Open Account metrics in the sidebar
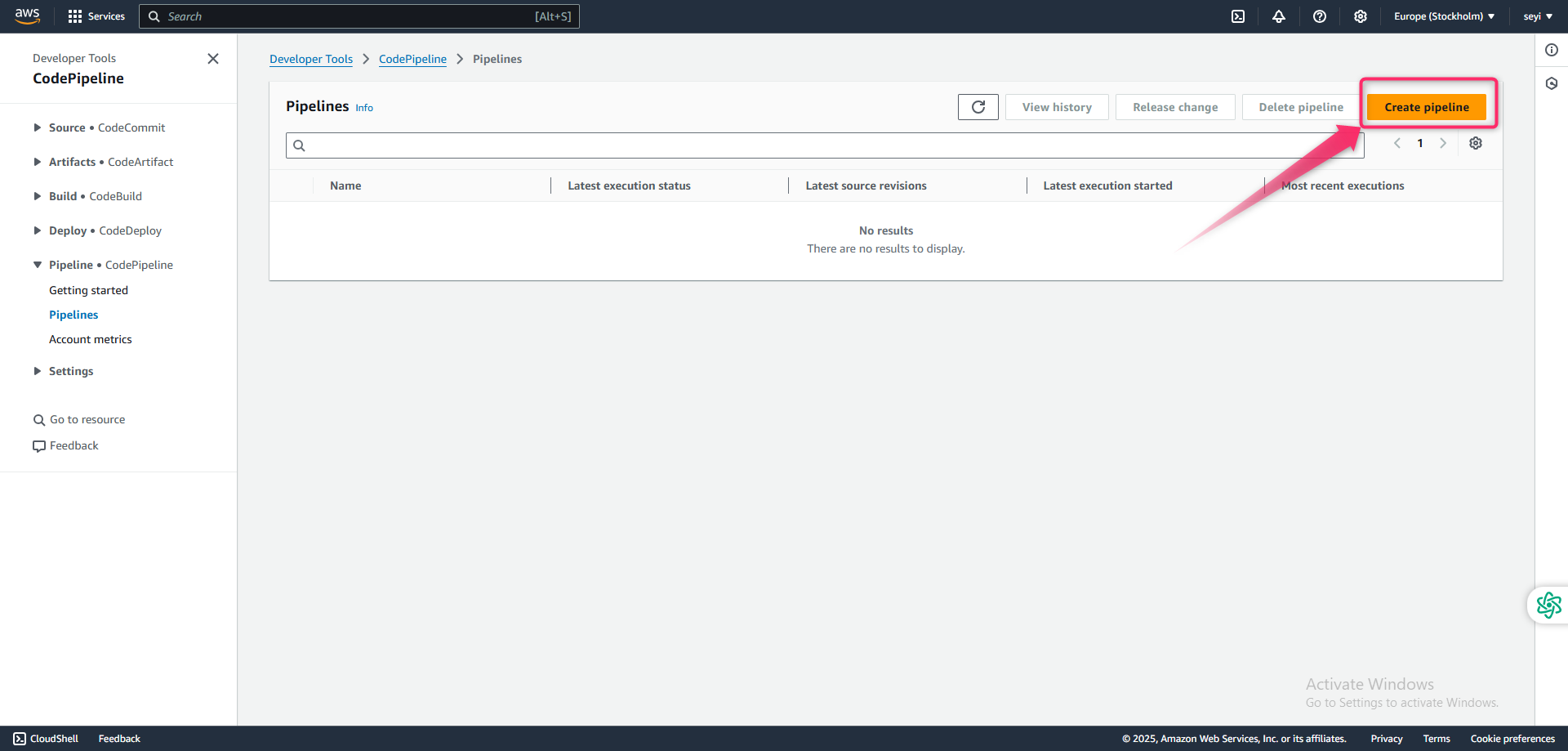Viewport: 1568px width, 751px height. pos(91,339)
